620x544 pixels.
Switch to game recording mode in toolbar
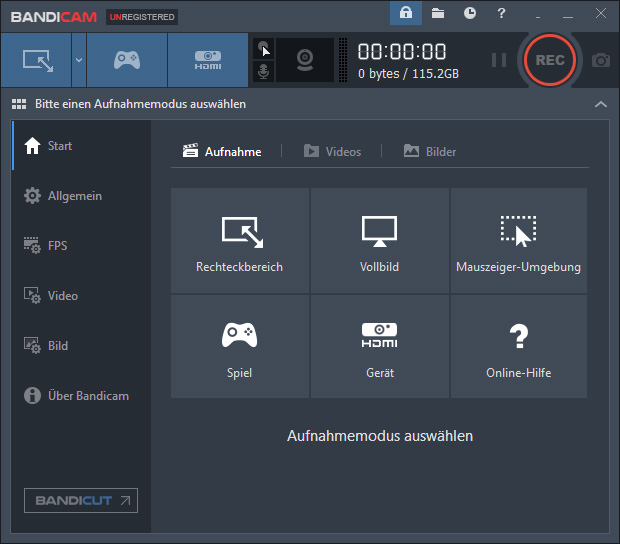tap(127, 60)
